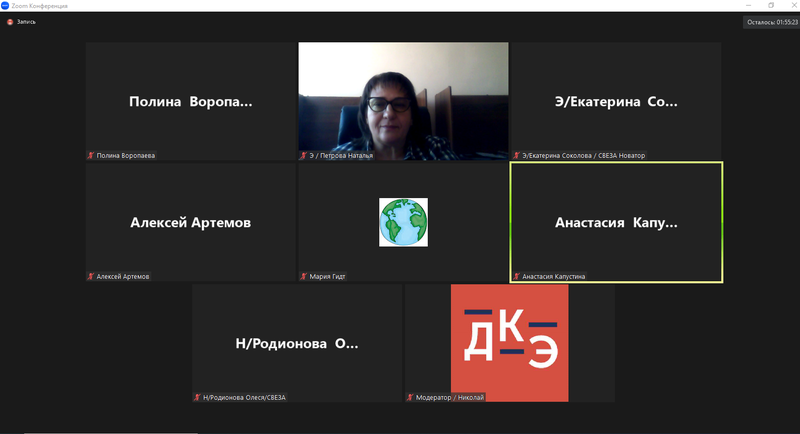Click the Алексей Артемов participant tile
Viewport: 800px width, 434px height.
point(190,222)
